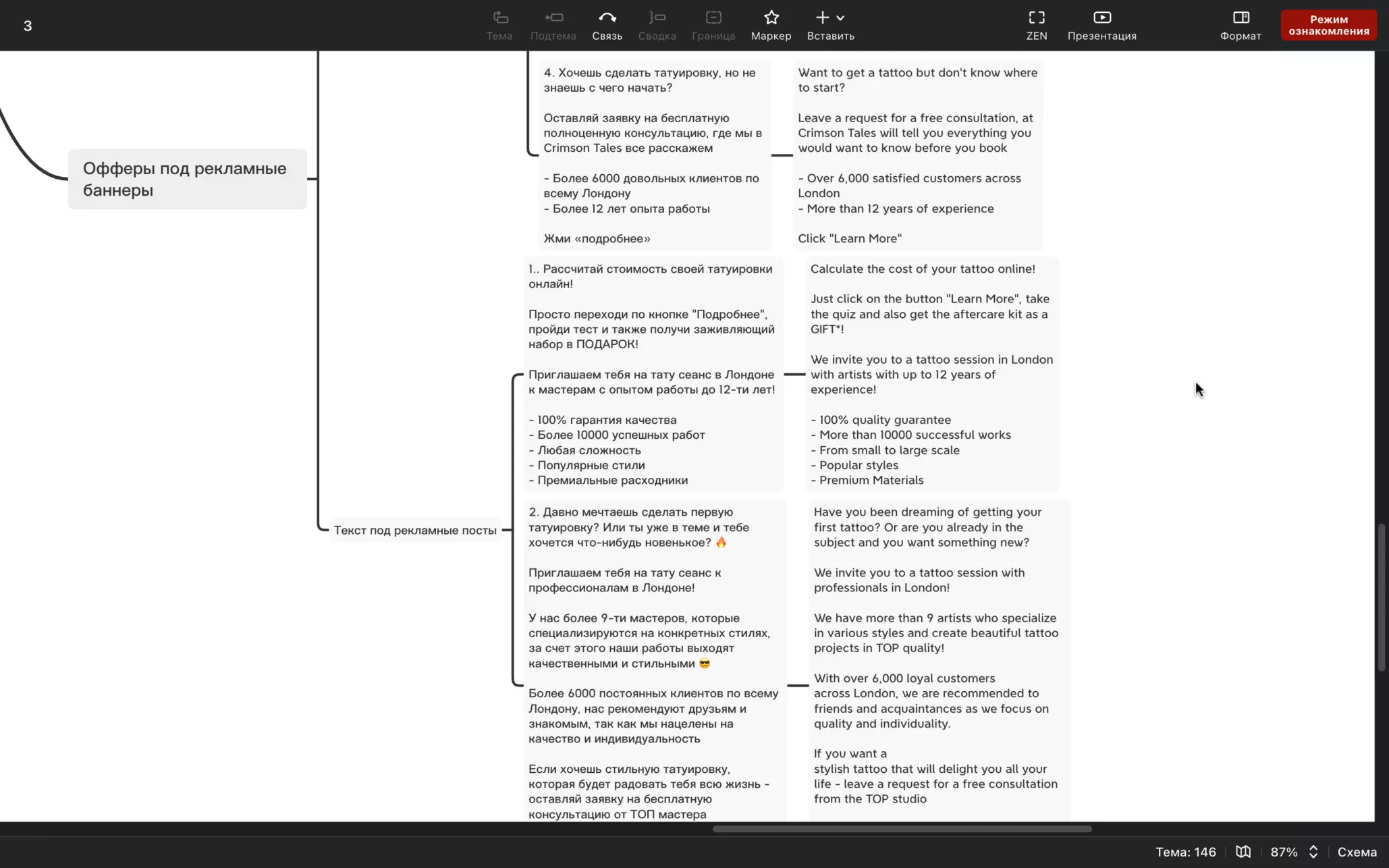Select the 'Calculate the cost of your tattoo' node
Viewport: 1389px width, 868px height.
point(931,374)
